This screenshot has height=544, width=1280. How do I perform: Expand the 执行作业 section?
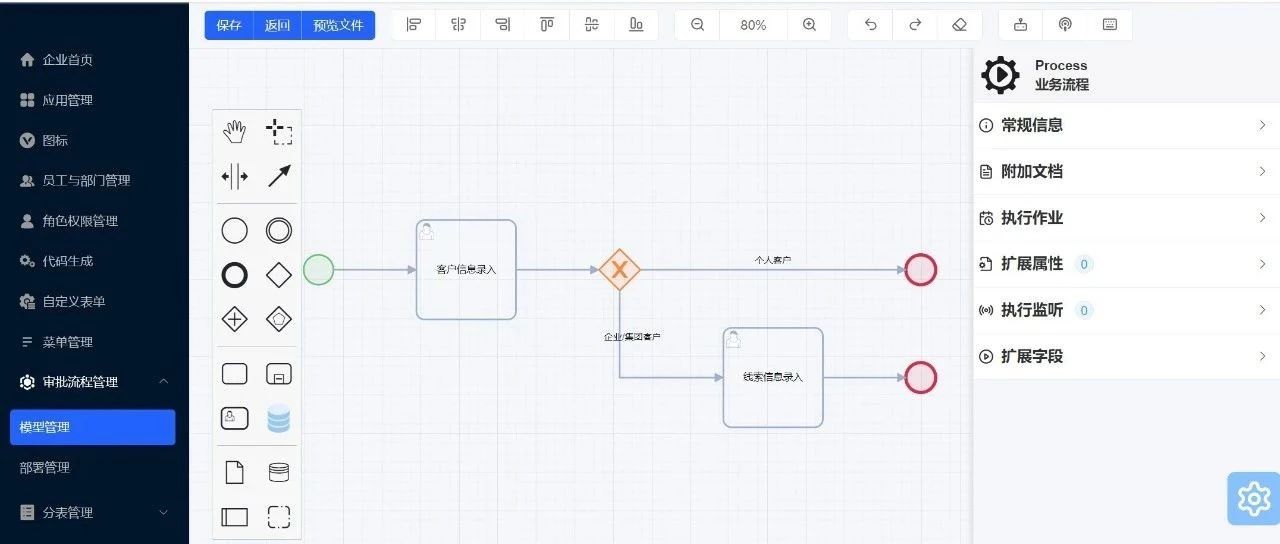coord(1126,217)
